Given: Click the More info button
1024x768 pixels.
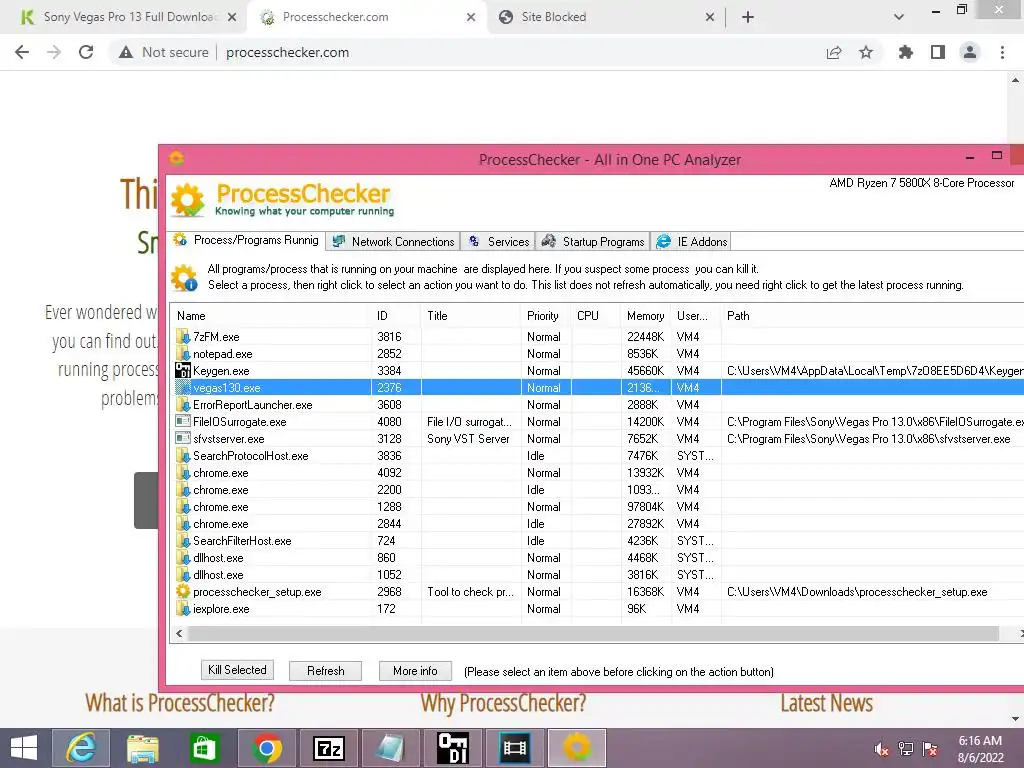Looking at the screenshot, I should [415, 671].
